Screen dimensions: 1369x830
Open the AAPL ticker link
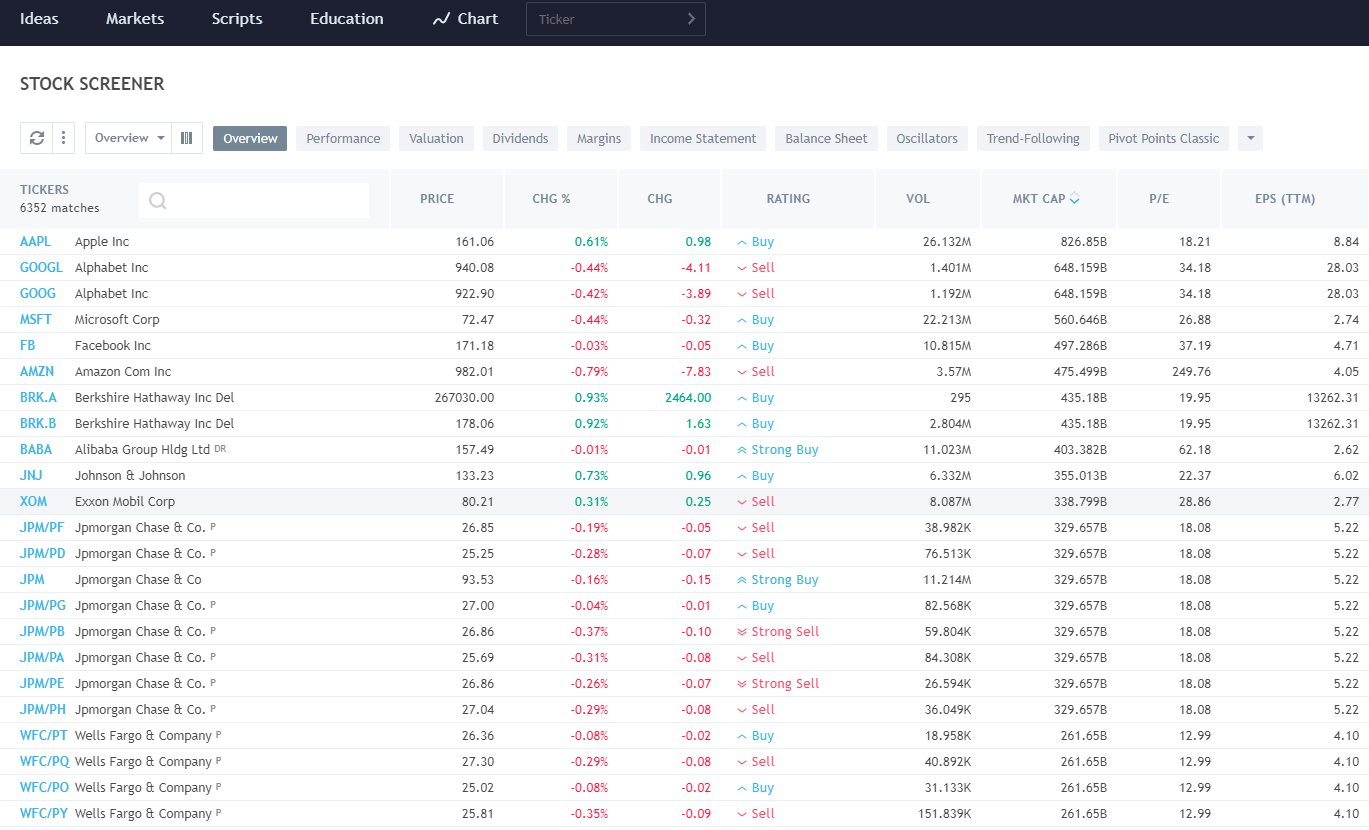35,242
